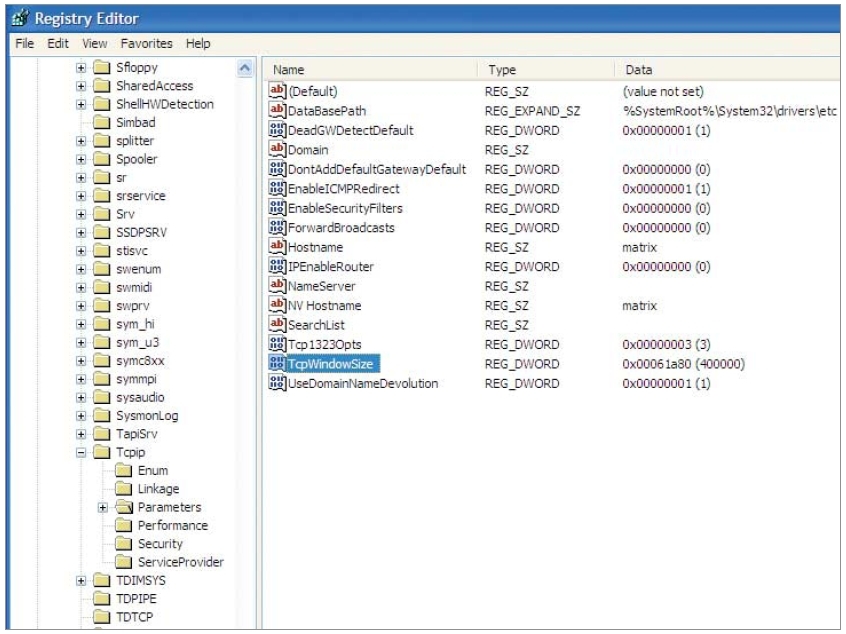Open the Help menu
This screenshot has width=846, height=634.
tap(198, 43)
